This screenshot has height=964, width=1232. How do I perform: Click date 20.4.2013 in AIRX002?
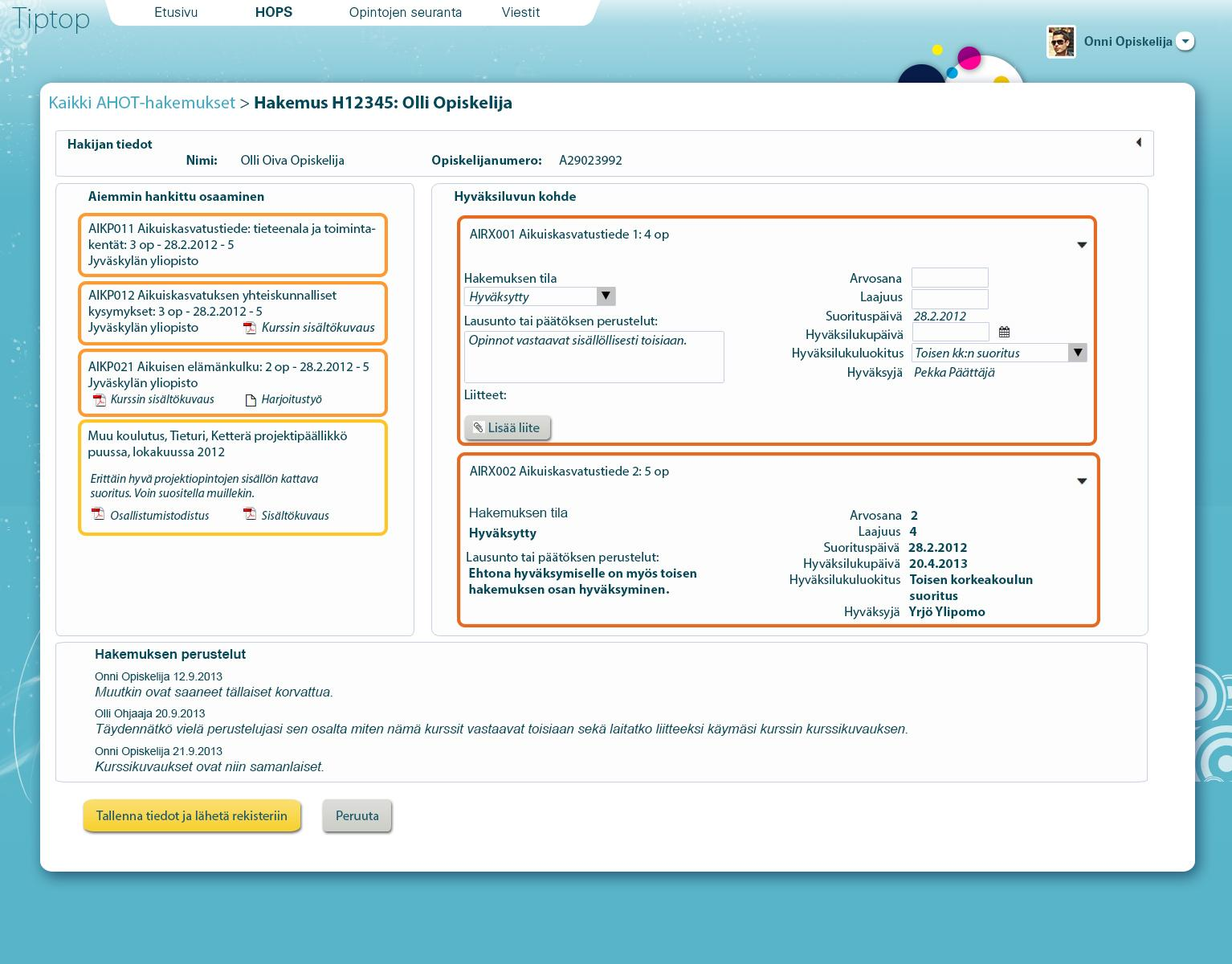click(938, 563)
